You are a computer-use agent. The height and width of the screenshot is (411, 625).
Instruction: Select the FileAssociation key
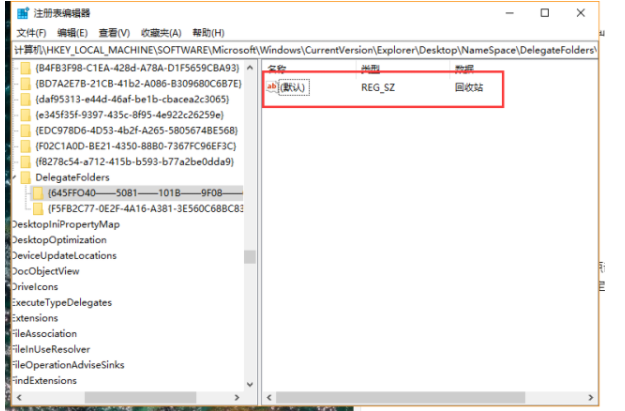pos(43,334)
